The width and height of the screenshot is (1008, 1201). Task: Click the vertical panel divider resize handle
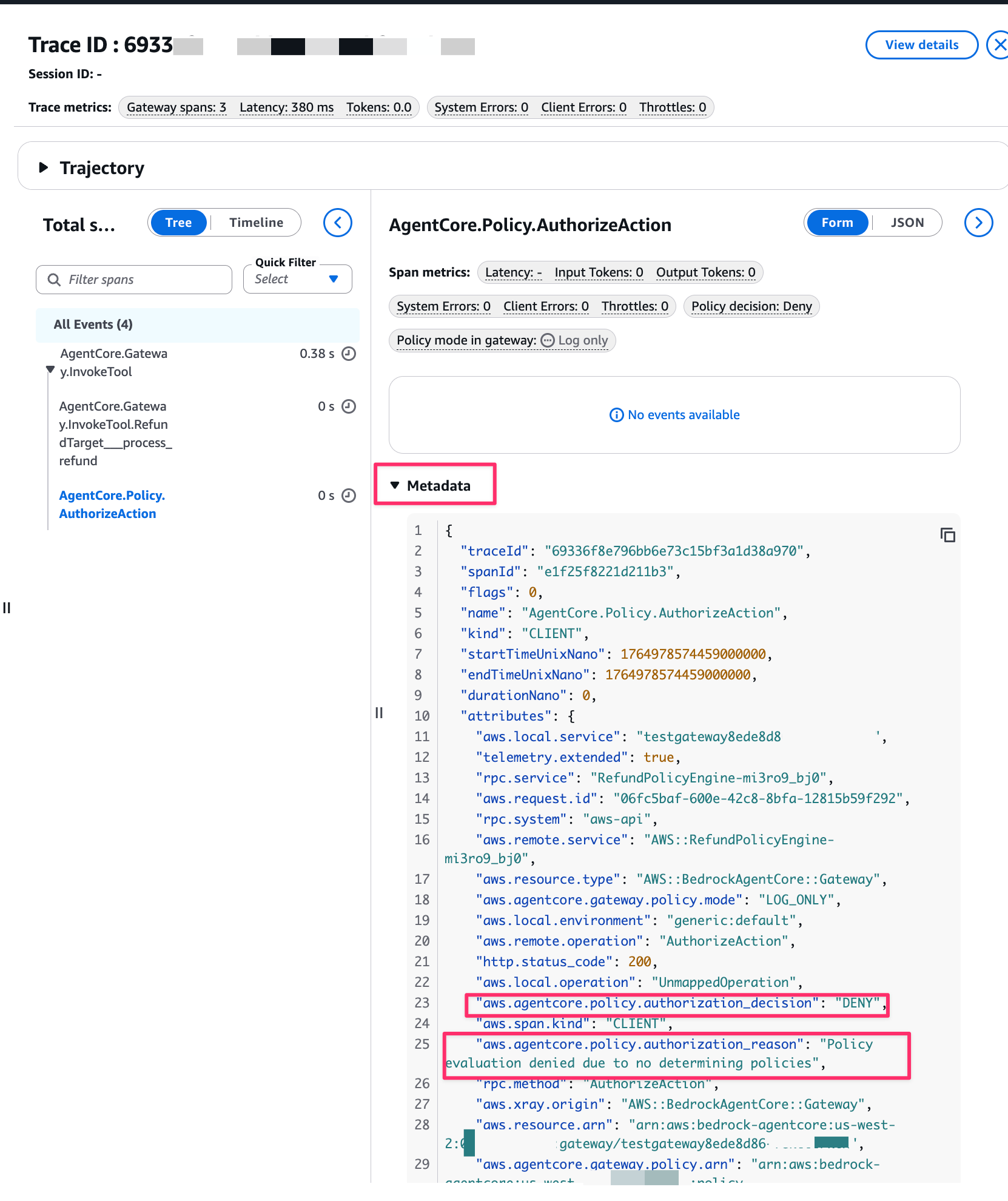(379, 713)
